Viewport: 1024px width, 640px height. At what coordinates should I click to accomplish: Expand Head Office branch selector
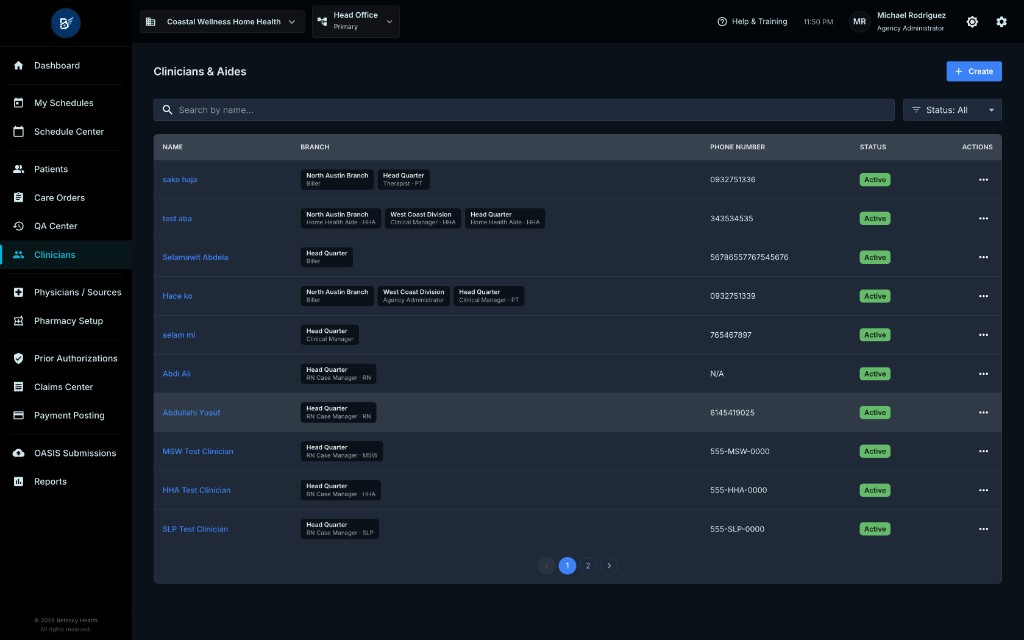(356, 21)
